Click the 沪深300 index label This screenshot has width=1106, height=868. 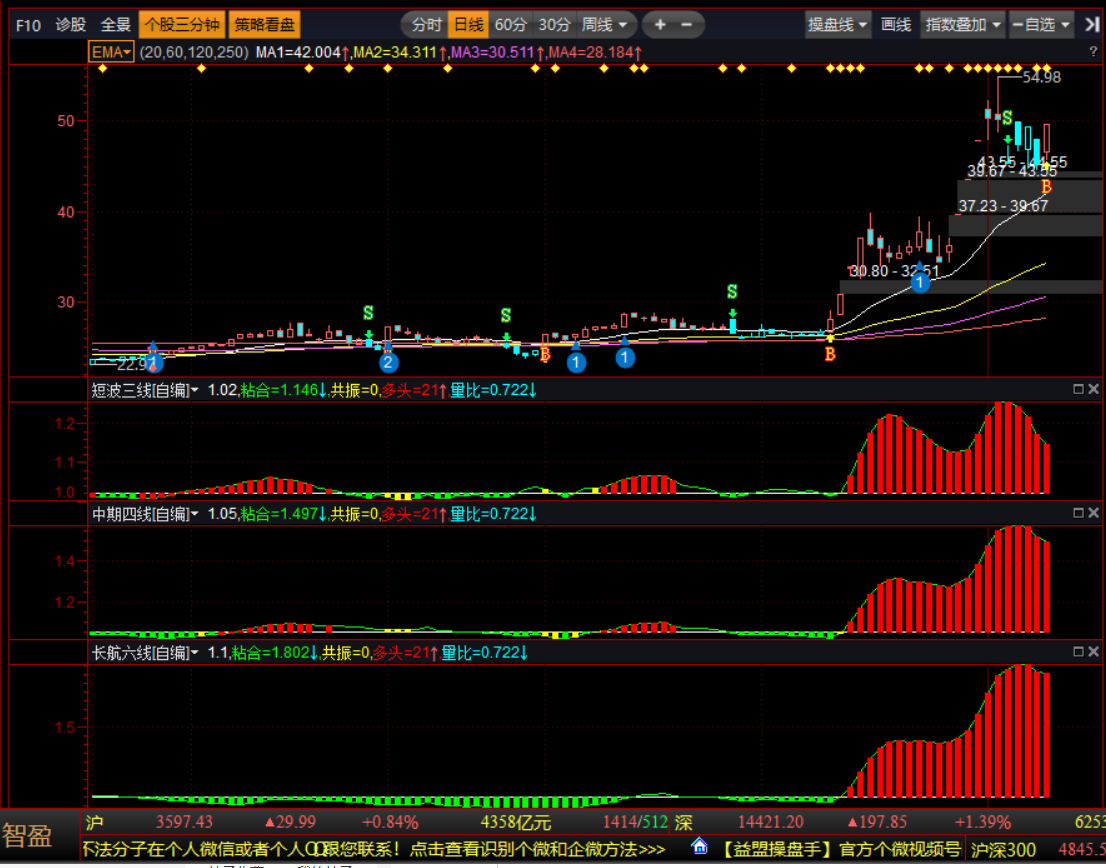click(1004, 850)
